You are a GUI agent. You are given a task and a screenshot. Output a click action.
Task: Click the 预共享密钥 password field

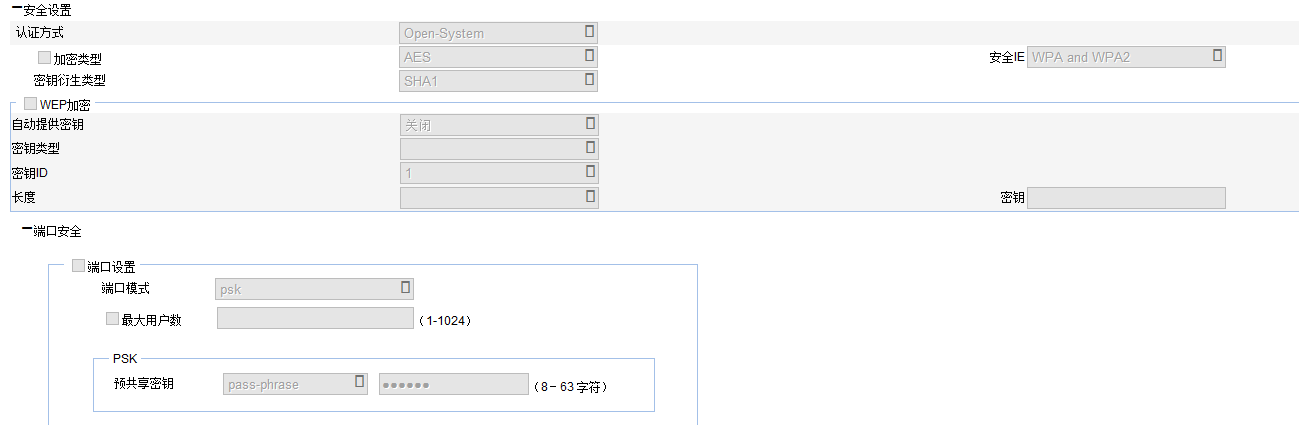click(x=453, y=384)
